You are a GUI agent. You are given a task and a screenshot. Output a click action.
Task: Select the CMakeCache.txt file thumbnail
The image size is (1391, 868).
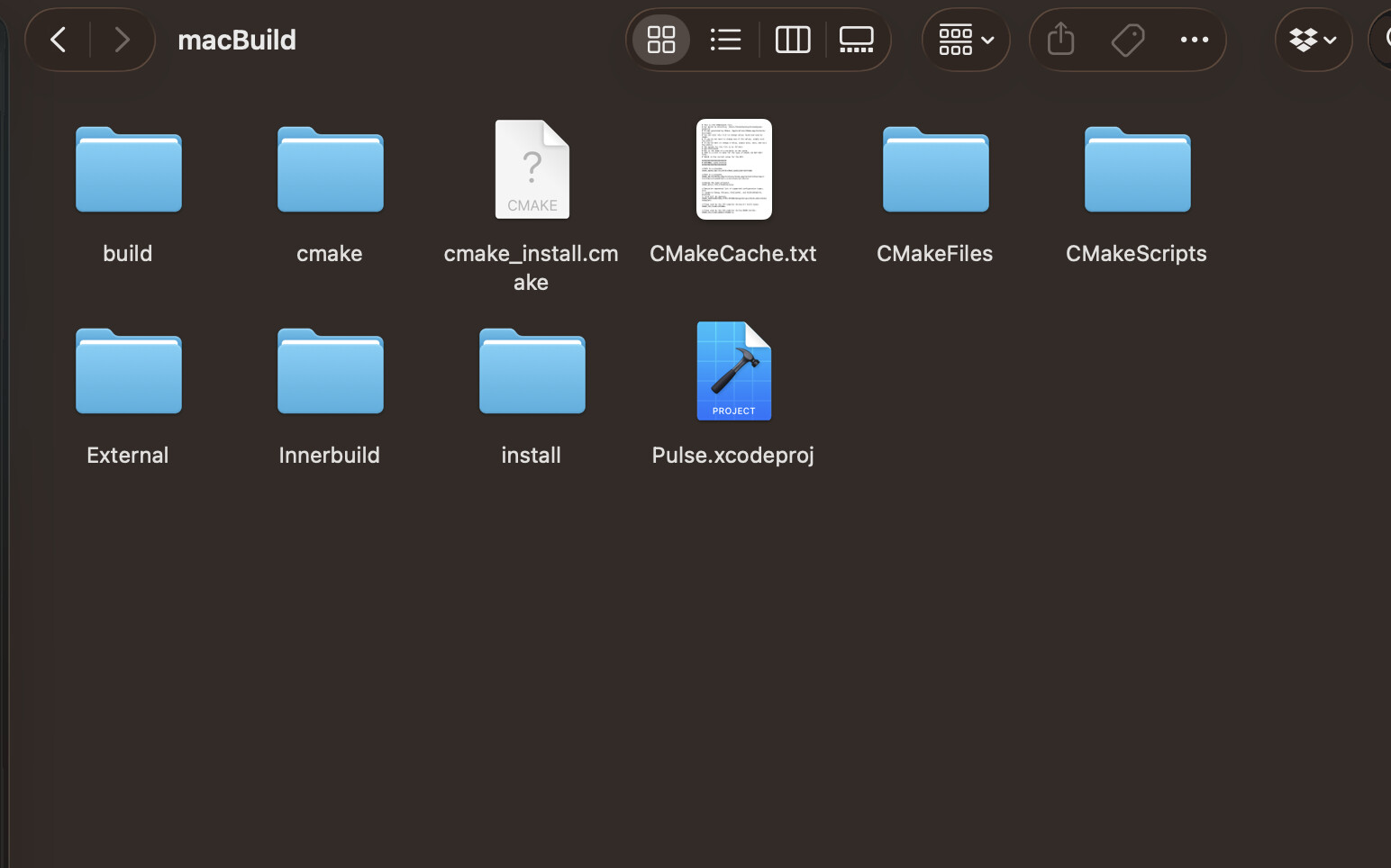click(733, 169)
